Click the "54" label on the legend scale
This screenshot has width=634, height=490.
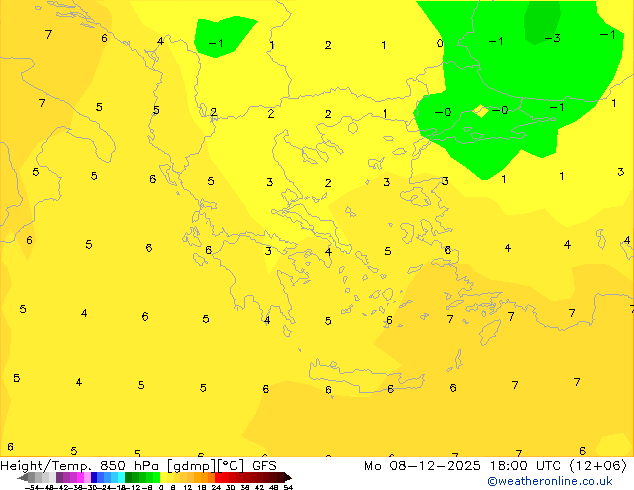pos(288,487)
